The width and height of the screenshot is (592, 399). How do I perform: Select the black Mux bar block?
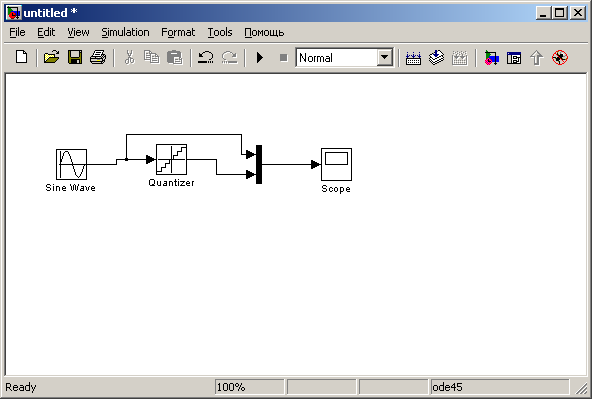[259, 164]
